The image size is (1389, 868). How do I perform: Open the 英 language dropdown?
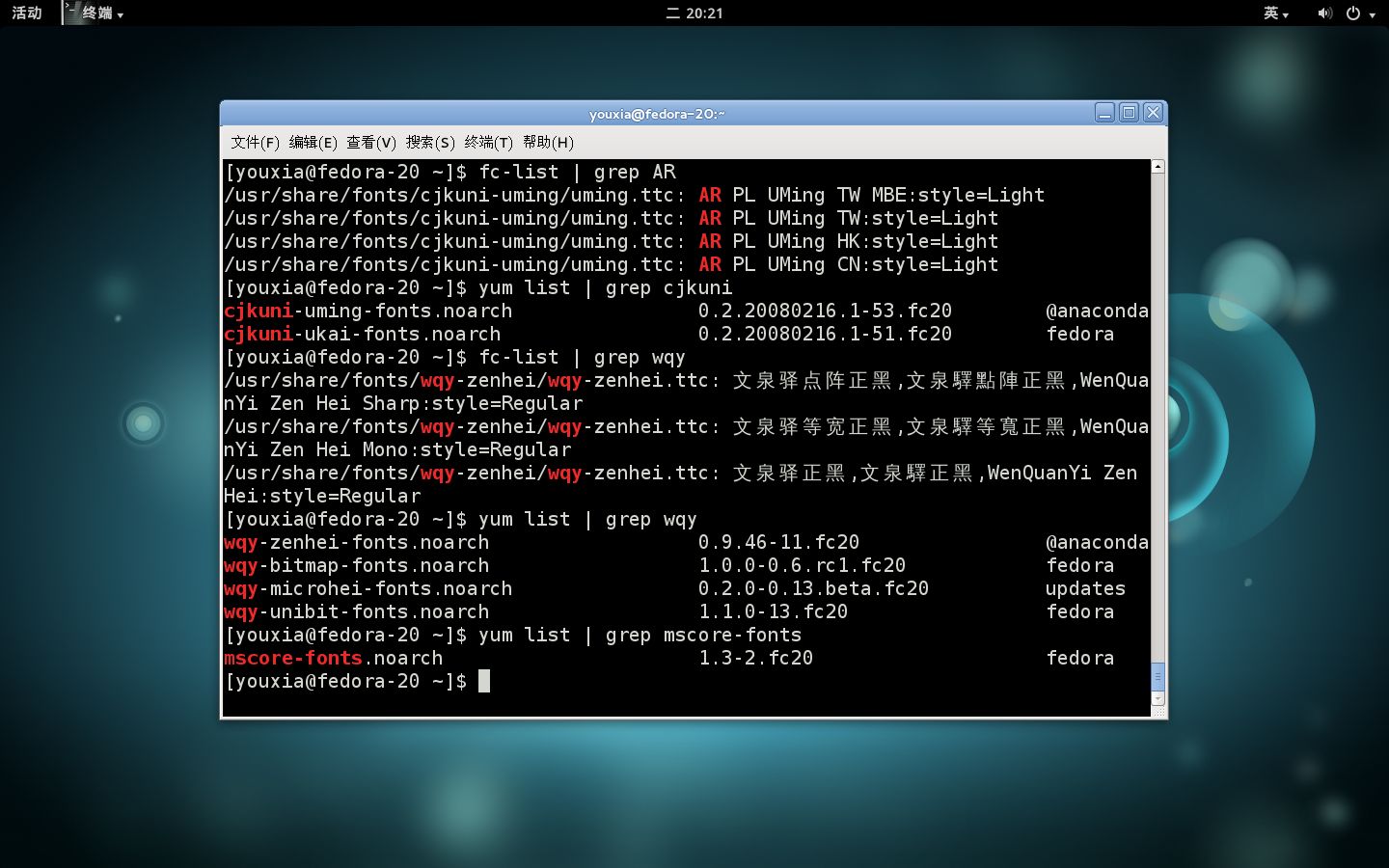1284,14
